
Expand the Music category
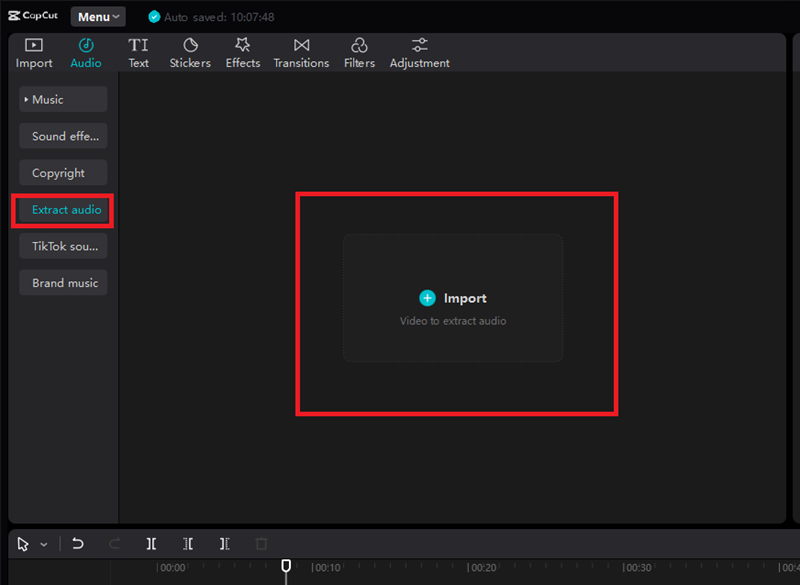[63, 99]
